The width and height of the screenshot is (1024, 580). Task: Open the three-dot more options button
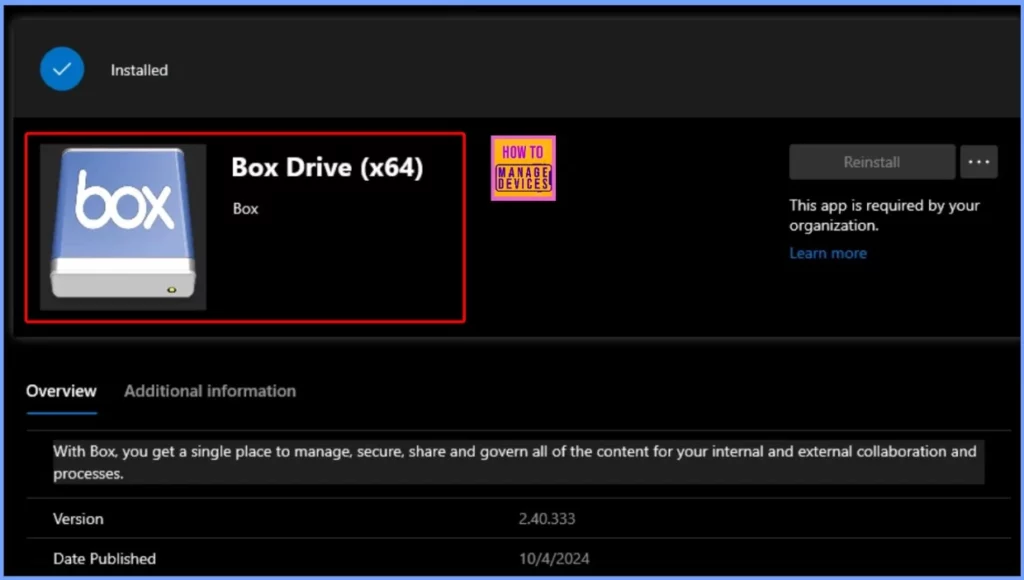point(978,162)
